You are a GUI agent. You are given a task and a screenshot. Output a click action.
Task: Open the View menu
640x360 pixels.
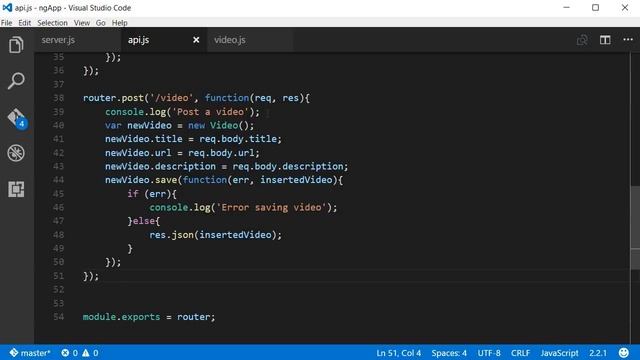pyautogui.click(x=82, y=23)
